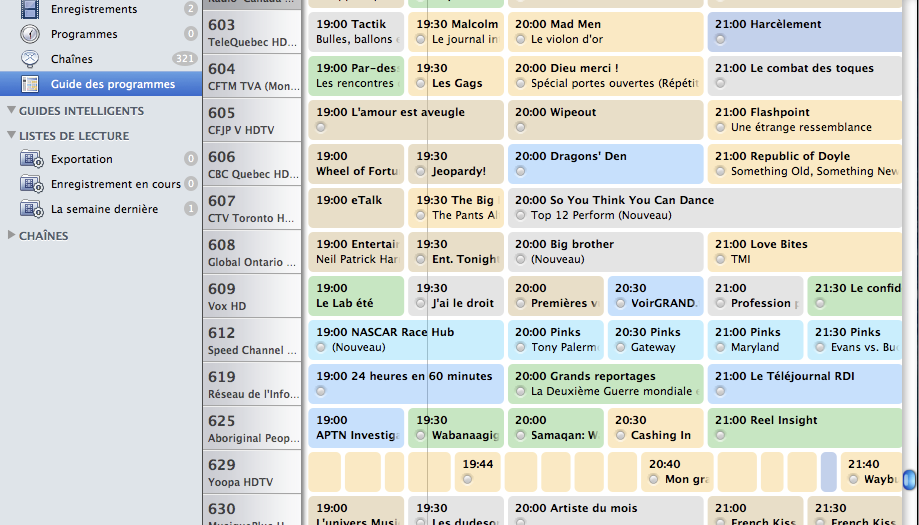Click the Enregistrement en cours playlist icon
Viewport: 919px width, 525px height.
31,184
